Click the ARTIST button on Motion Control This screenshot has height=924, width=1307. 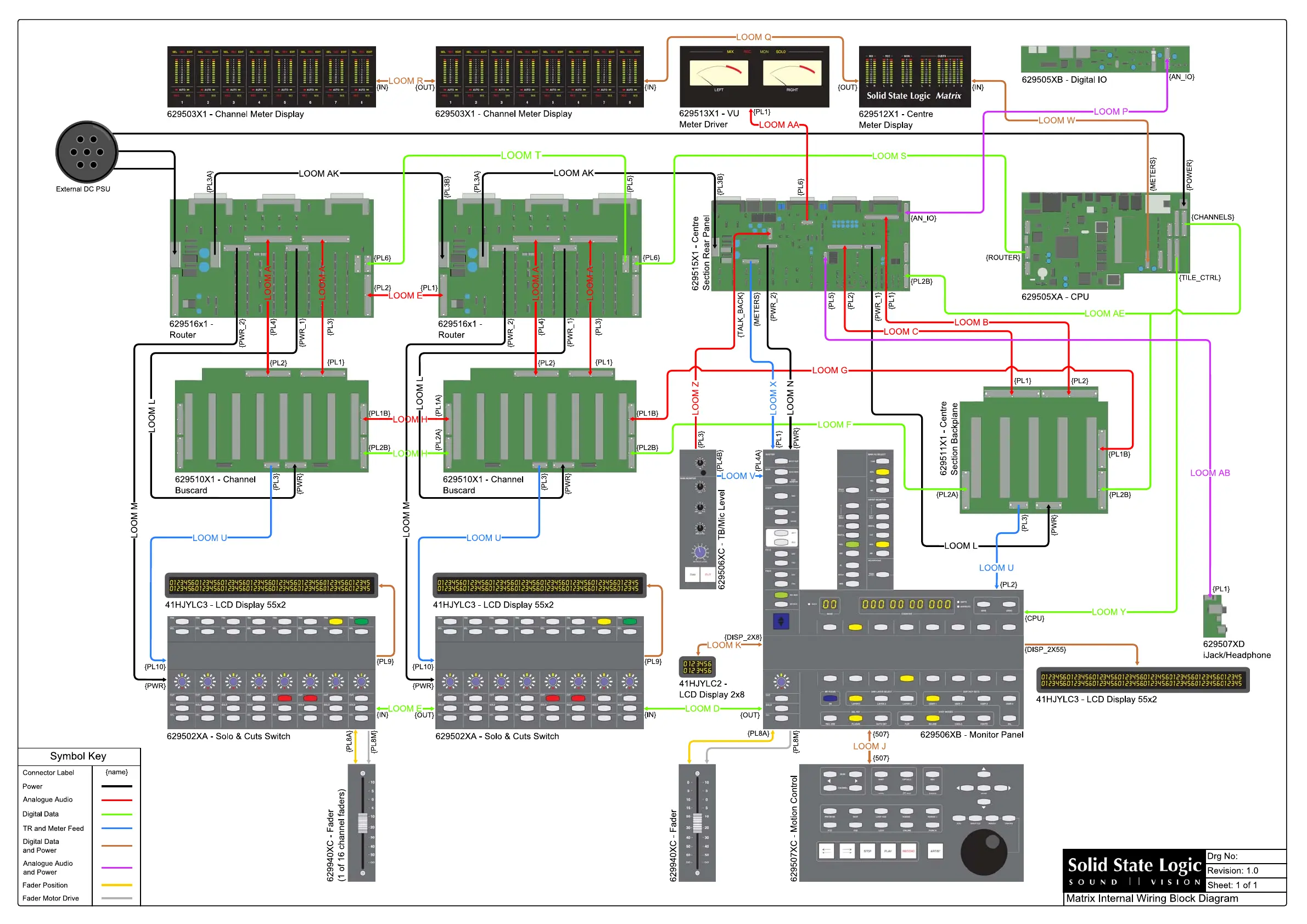(935, 851)
